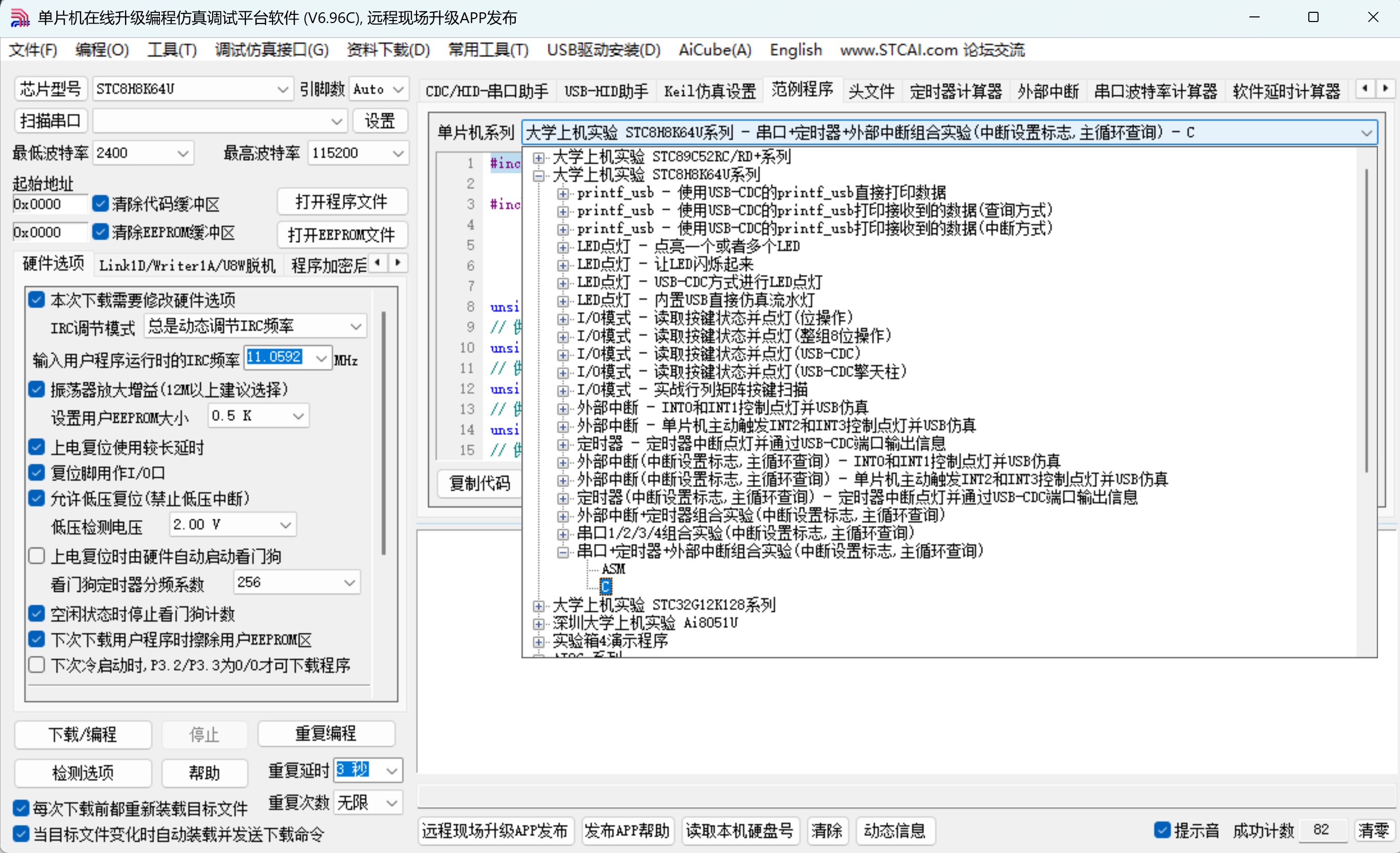Viewport: 1400px width, 853px height.
Task: Select the ASM example tree item
Action: pos(613,569)
